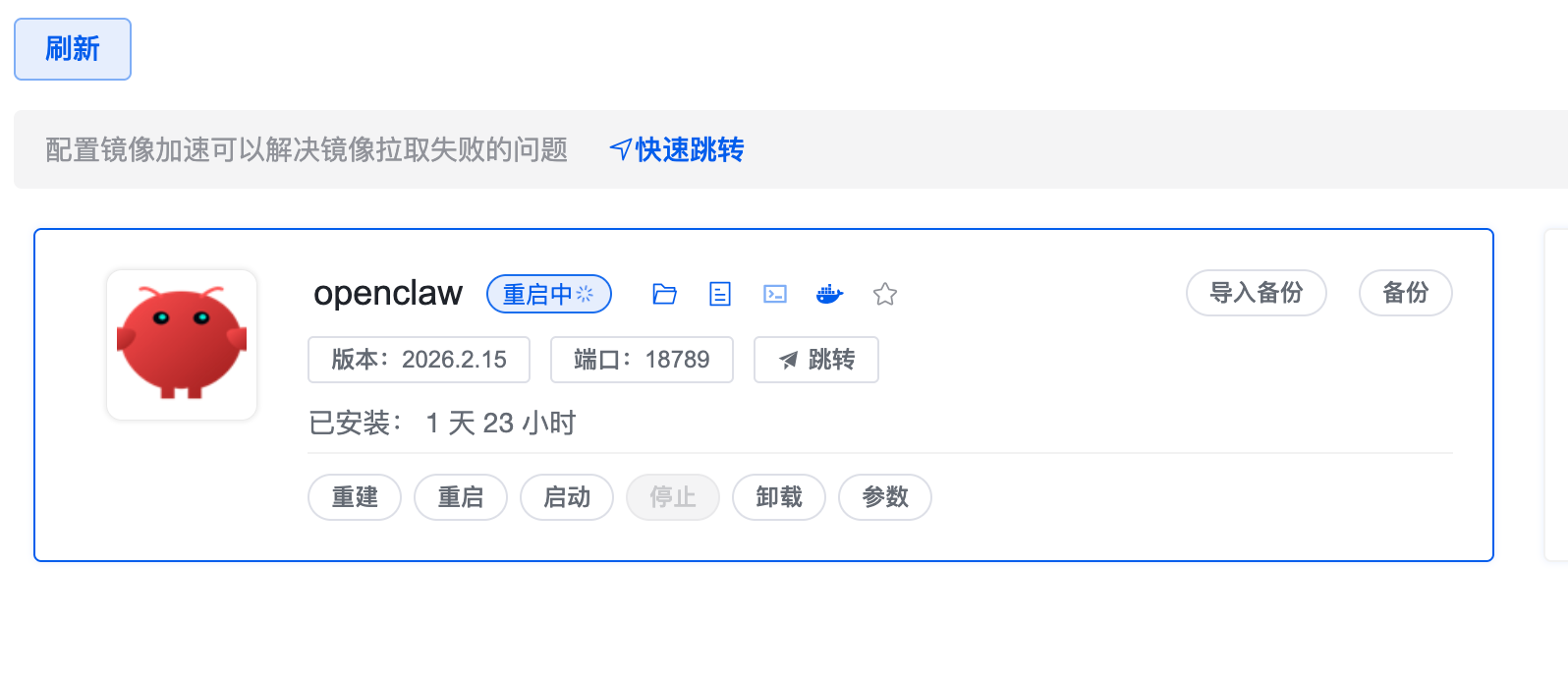This screenshot has height=682, width=1568.
Task: Click the 端口: 18789 port tag
Action: click(x=642, y=360)
